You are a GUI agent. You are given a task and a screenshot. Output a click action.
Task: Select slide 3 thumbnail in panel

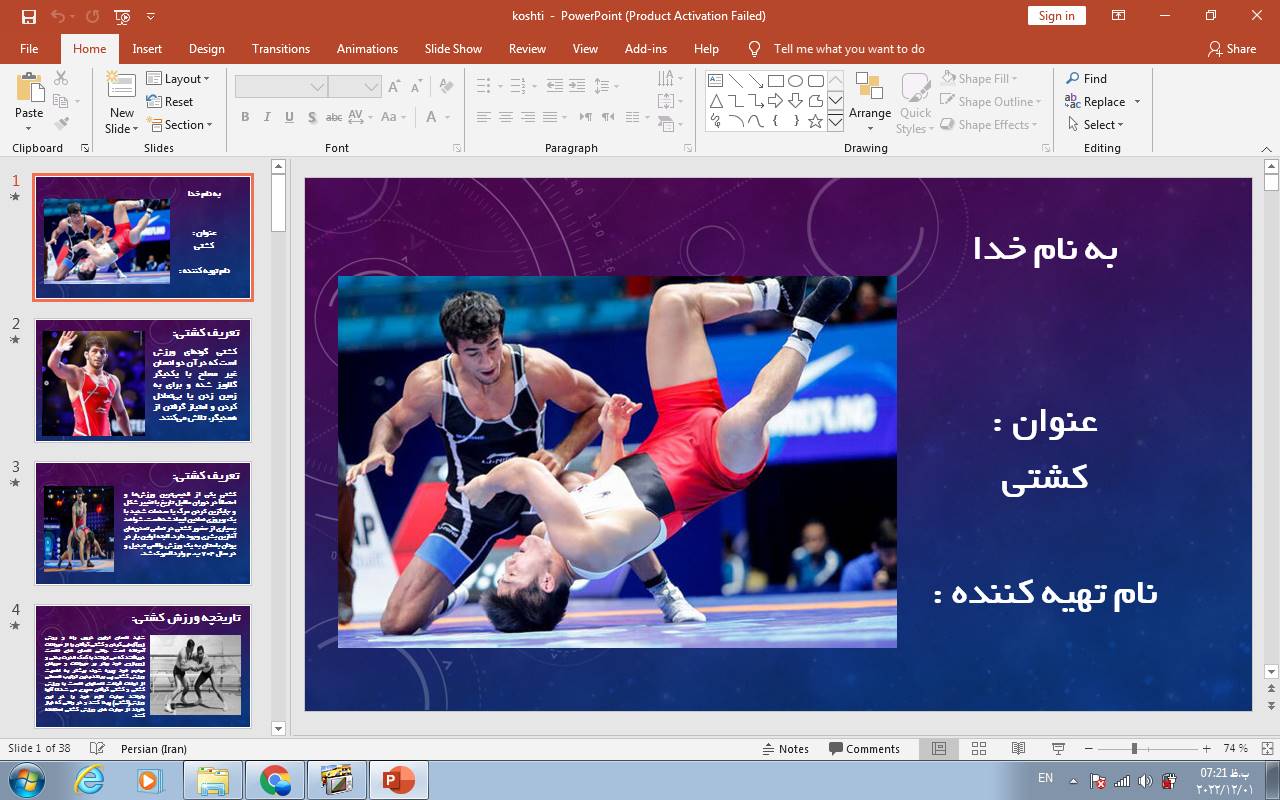[143, 523]
